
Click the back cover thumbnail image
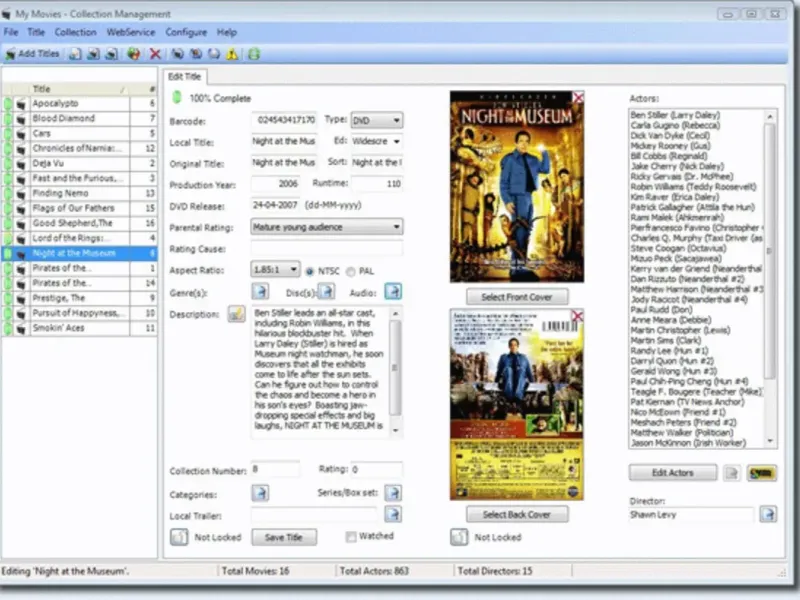click(516, 405)
